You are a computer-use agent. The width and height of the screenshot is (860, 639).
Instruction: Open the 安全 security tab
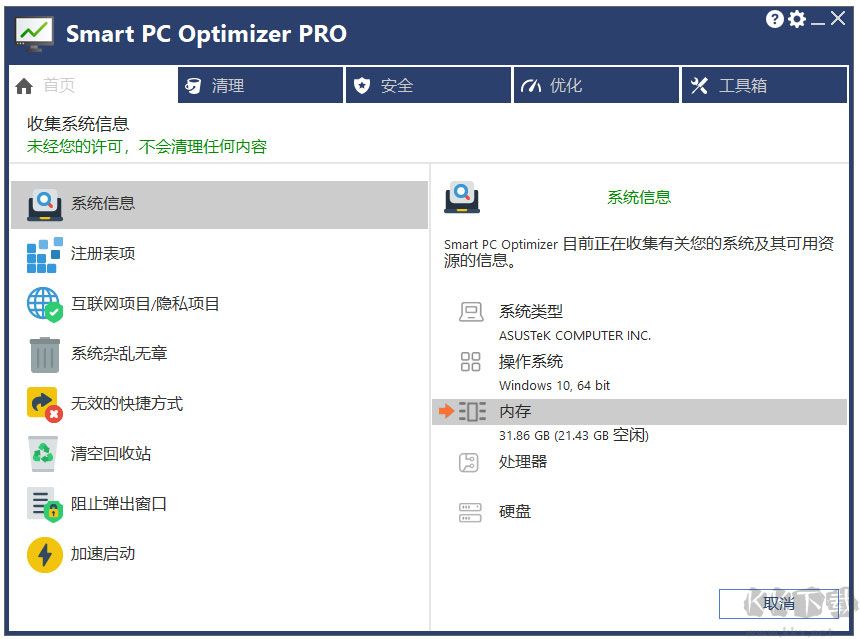tap(428, 85)
